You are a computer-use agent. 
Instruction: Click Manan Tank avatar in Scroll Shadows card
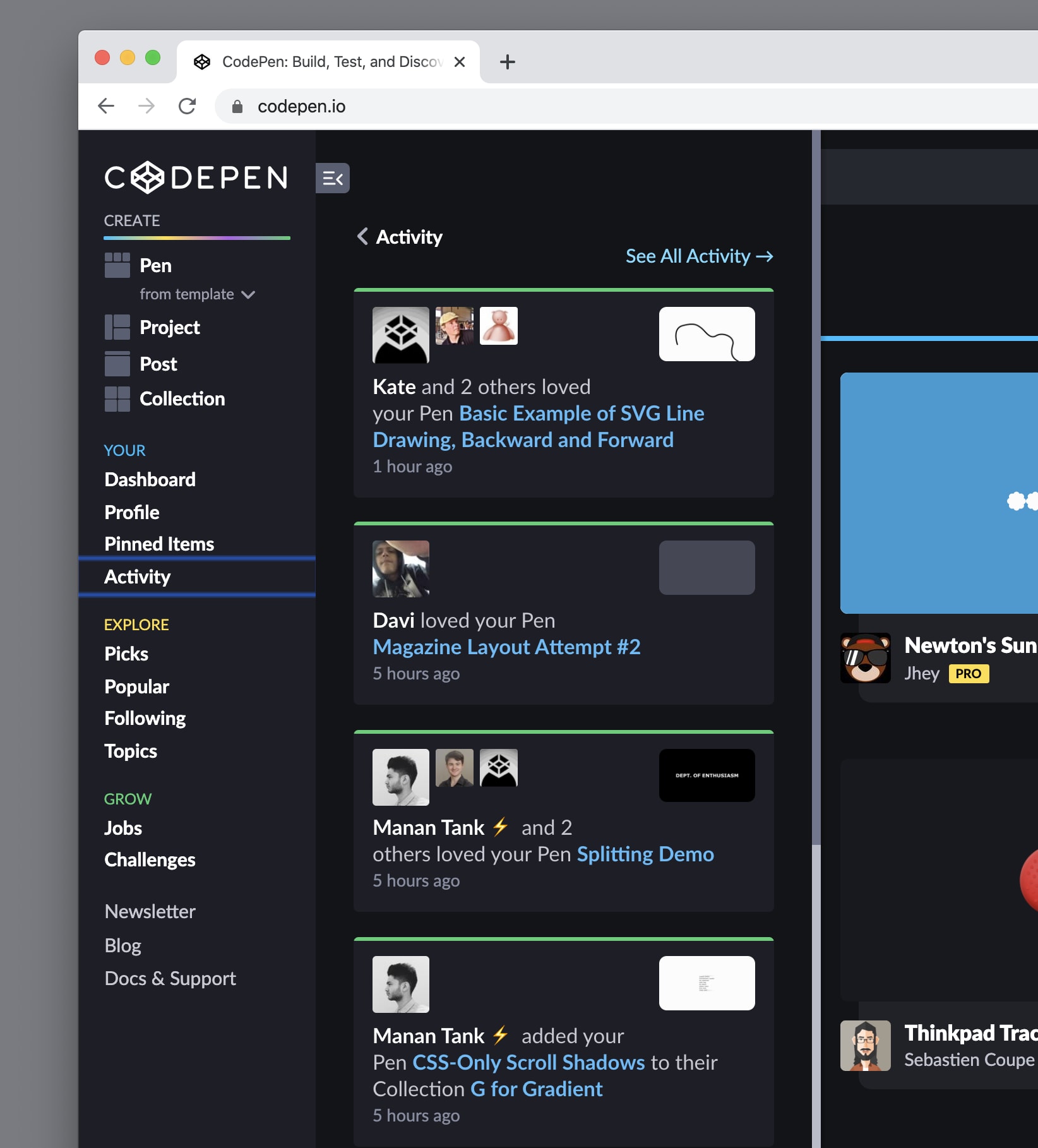(x=401, y=984)
